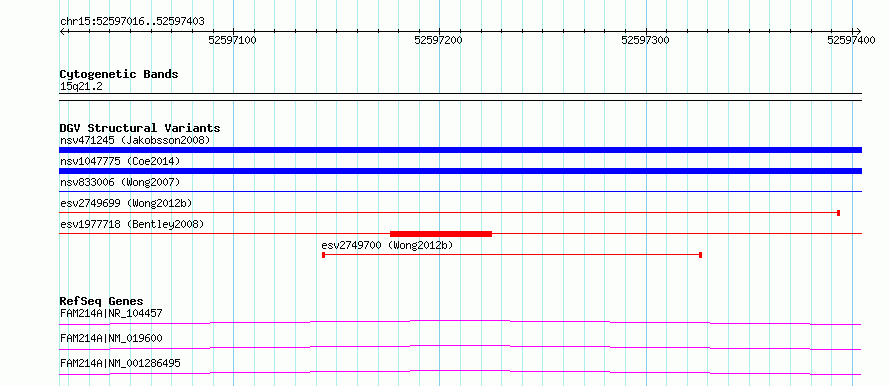
Task: Open the nsv833006 (Wong2007) variant label
Action: point(120,182)
